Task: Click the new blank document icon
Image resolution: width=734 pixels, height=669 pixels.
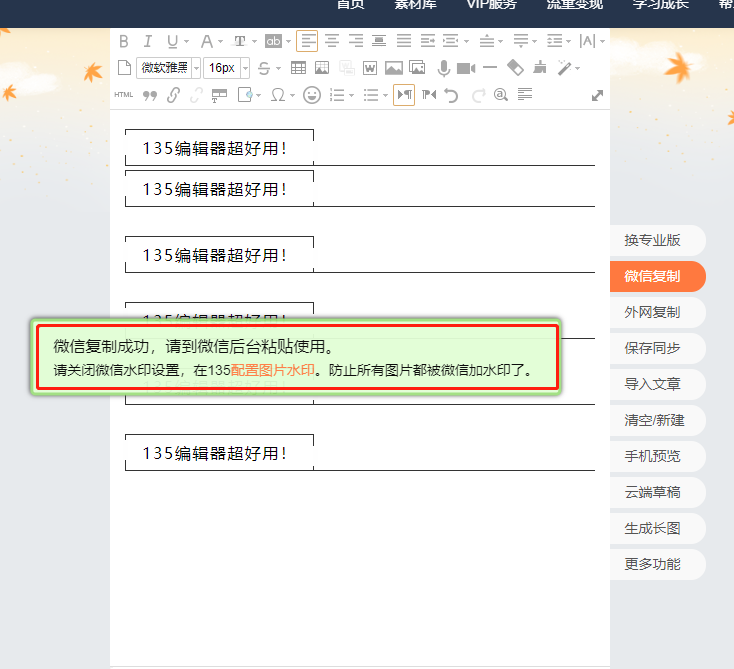Action: pos(124,68)
